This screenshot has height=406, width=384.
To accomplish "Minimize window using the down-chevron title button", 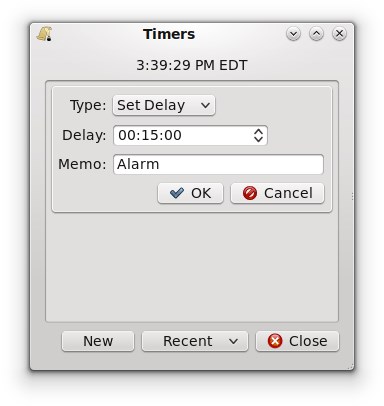I will click(x=293, y=34).
